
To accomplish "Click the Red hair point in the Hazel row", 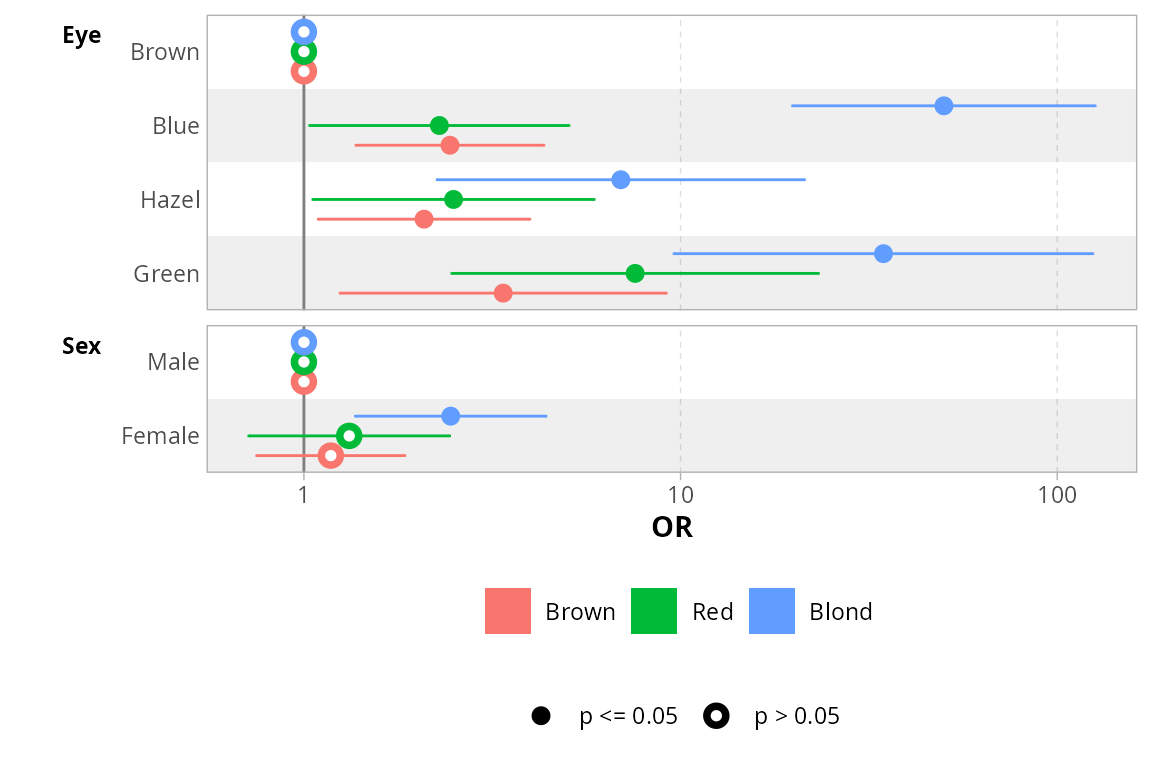I will coord(453,199).
